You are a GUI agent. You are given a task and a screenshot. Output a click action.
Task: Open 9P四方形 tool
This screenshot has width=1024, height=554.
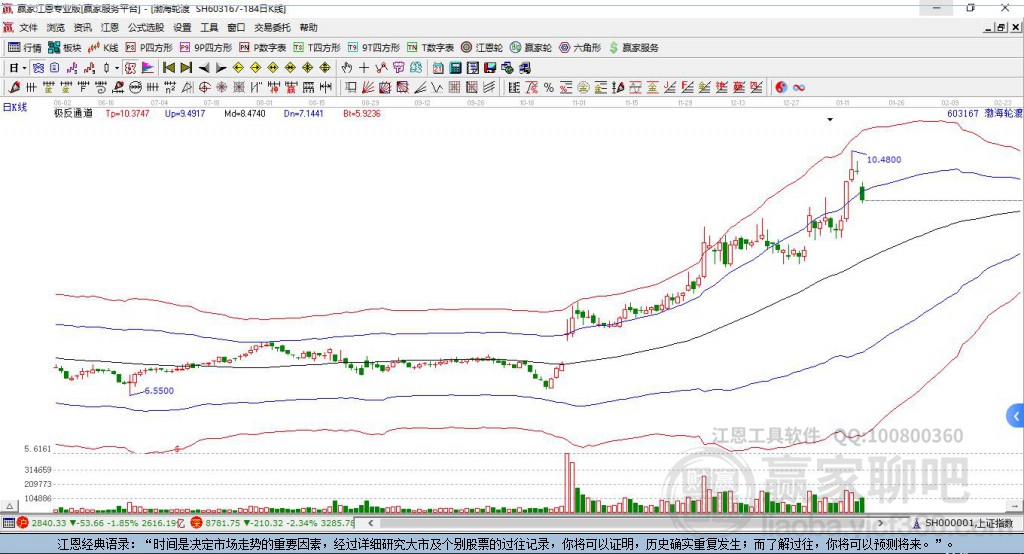click(206, 48)
